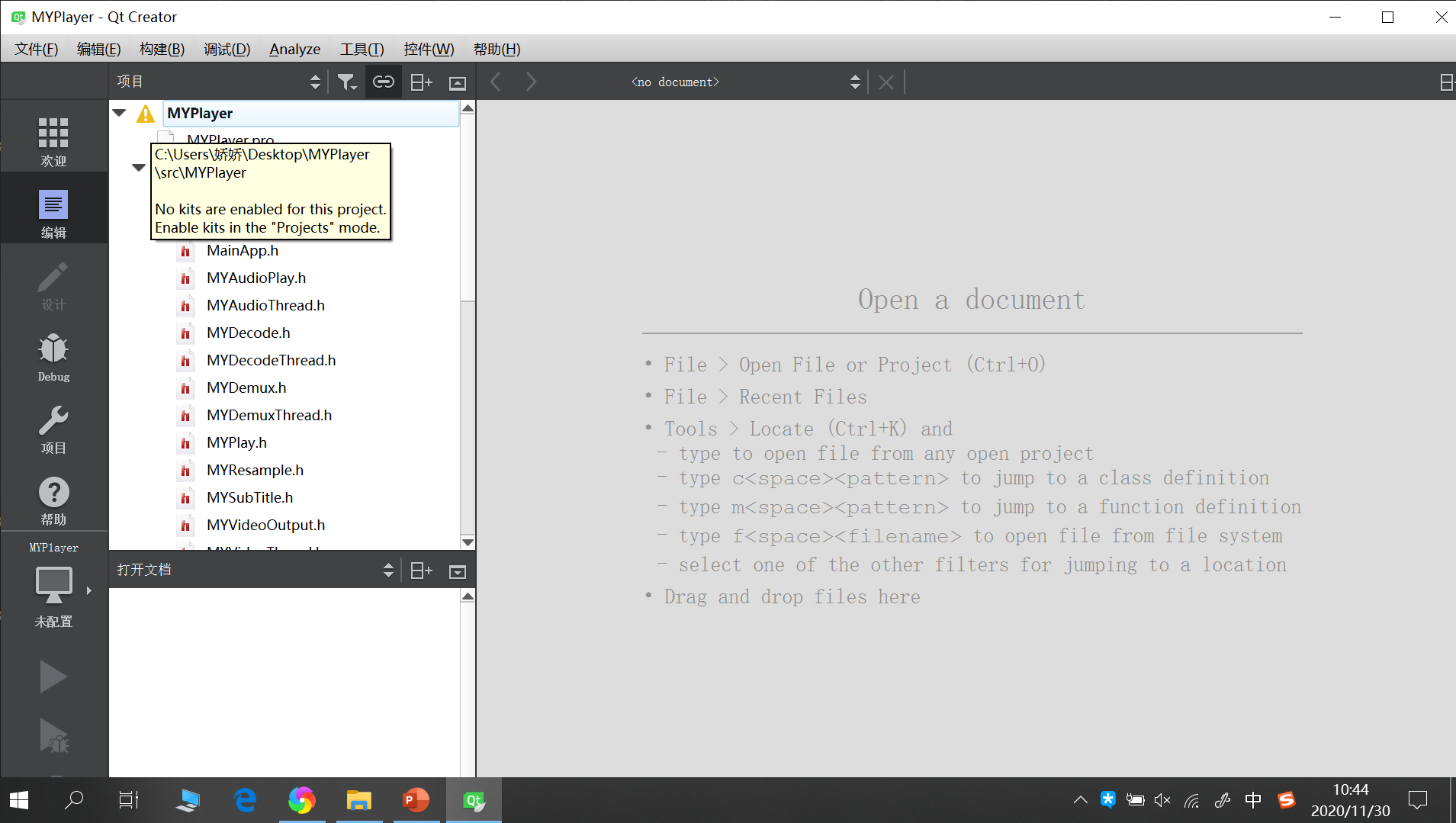Open the 编辑(E) menu
1456x823 pixels.
99,49
